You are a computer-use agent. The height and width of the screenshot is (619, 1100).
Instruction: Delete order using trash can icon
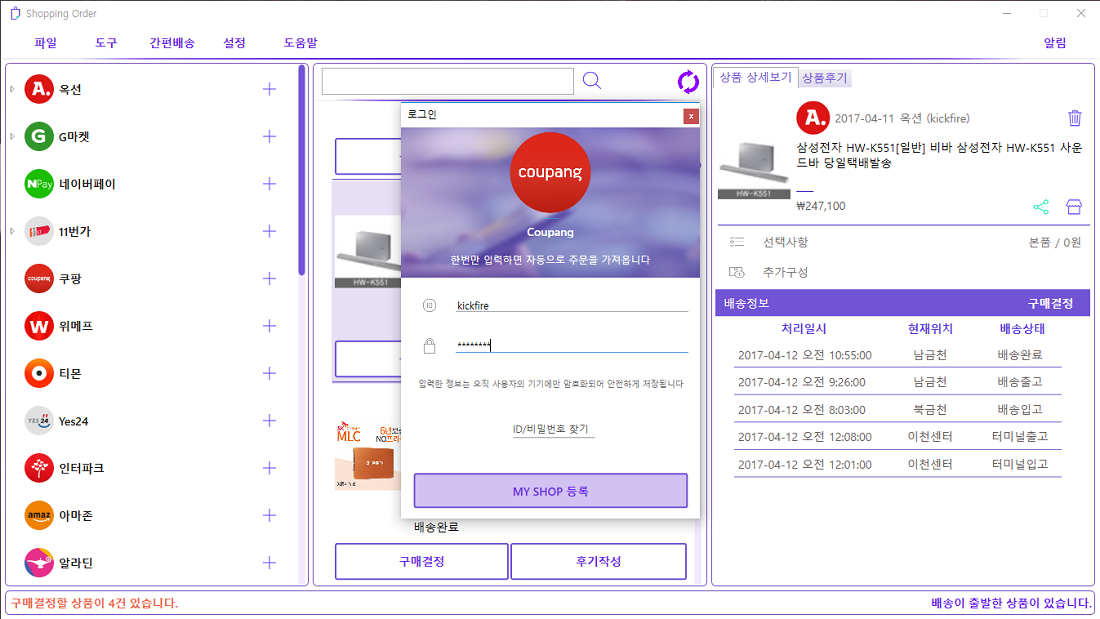pyautogui.click(x=1075, y=118)
